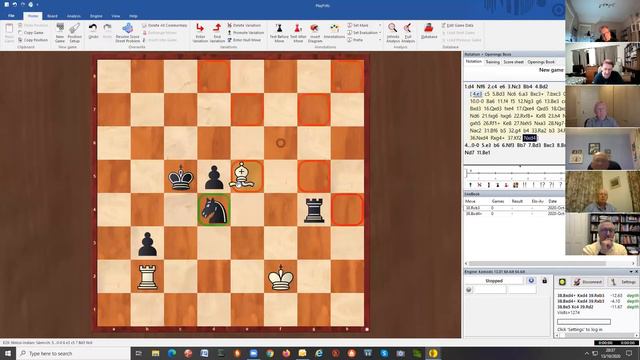
Task: Switch to the Score sheet tab
Action: tap(513, 62)
